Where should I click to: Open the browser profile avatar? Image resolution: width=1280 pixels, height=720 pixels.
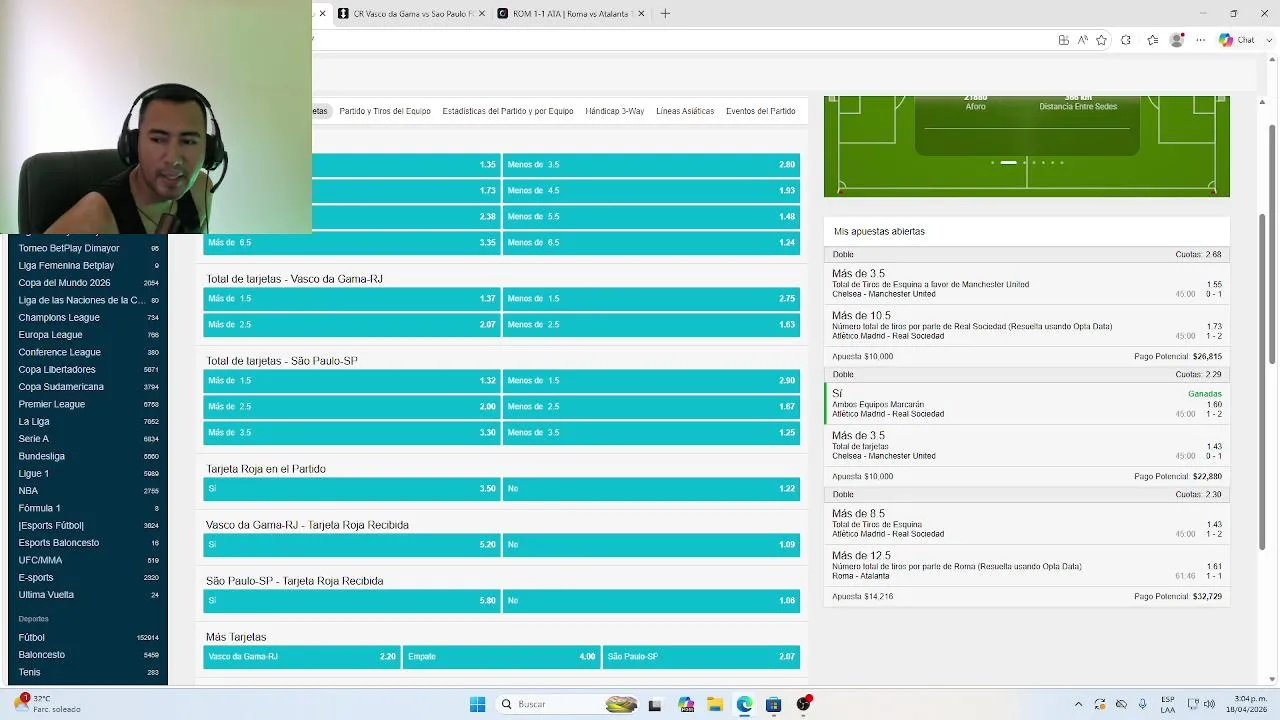1176,40
